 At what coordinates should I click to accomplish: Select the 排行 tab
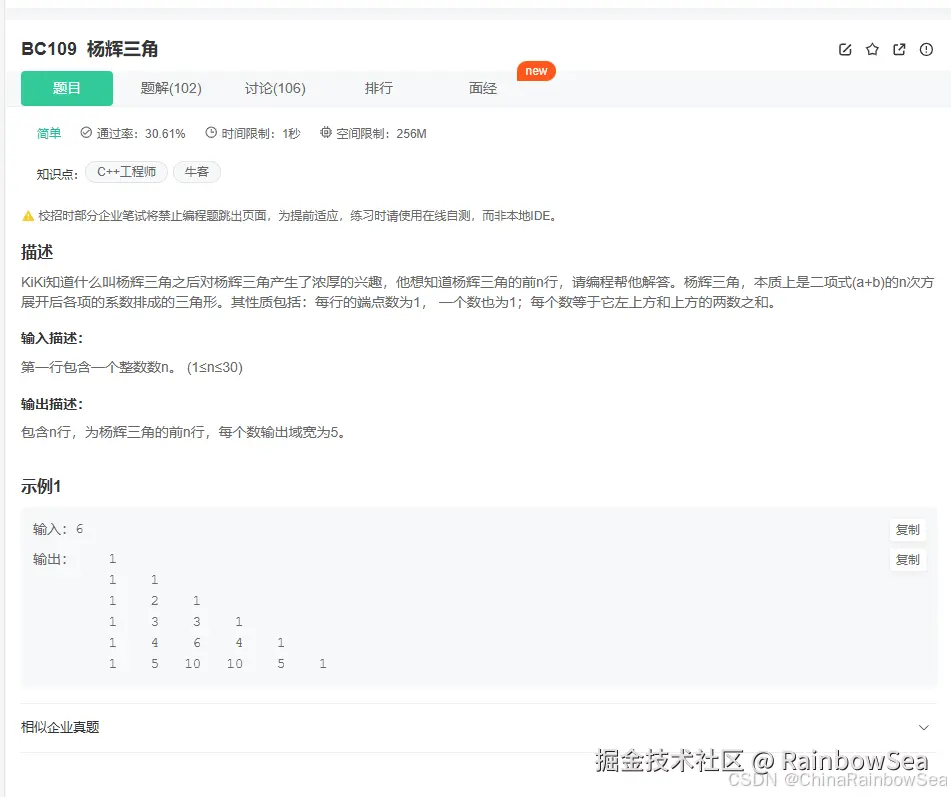379,88
